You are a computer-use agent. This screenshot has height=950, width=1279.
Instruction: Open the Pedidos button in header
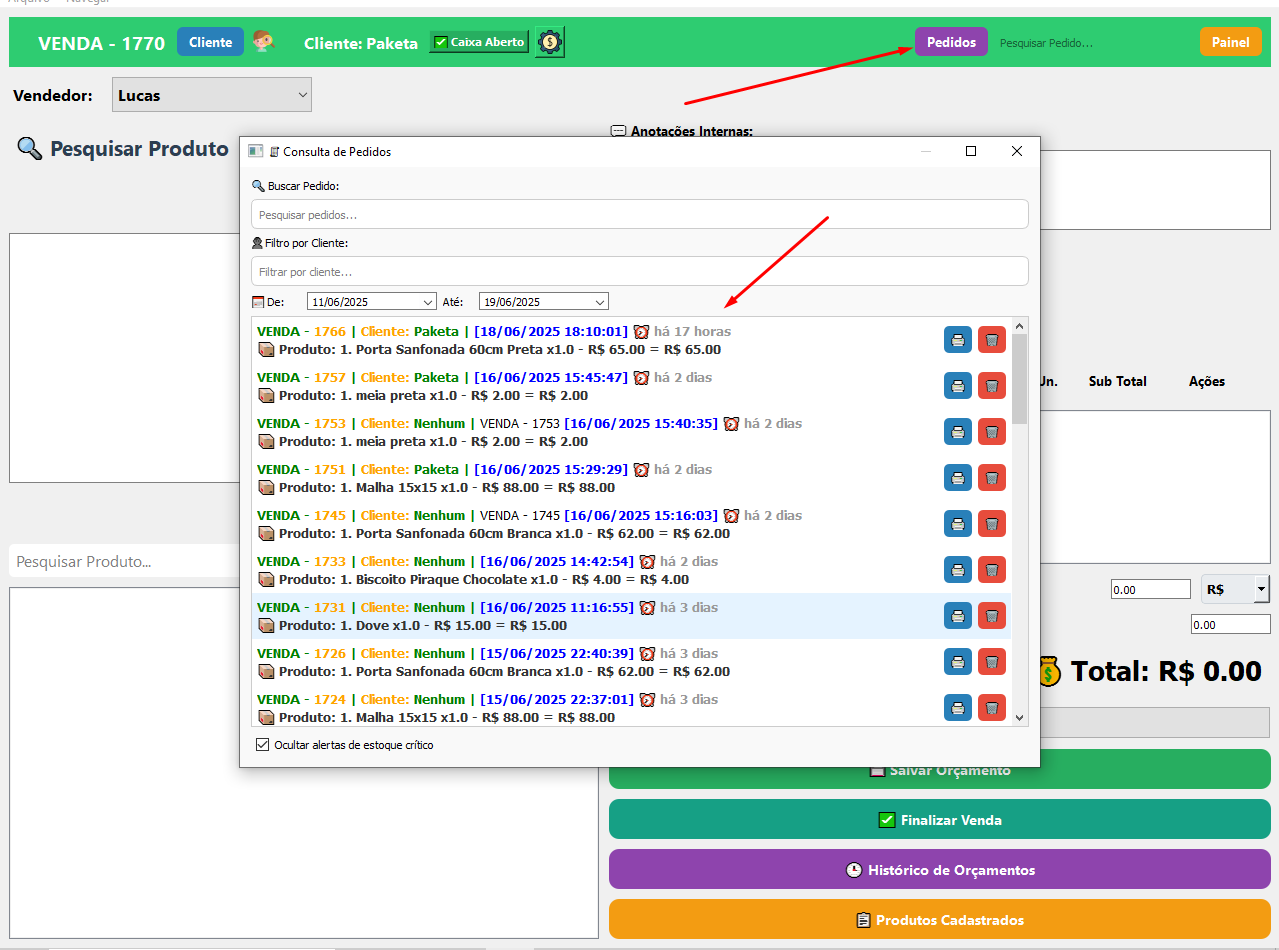pyautogui.click(x=951, y=42)
